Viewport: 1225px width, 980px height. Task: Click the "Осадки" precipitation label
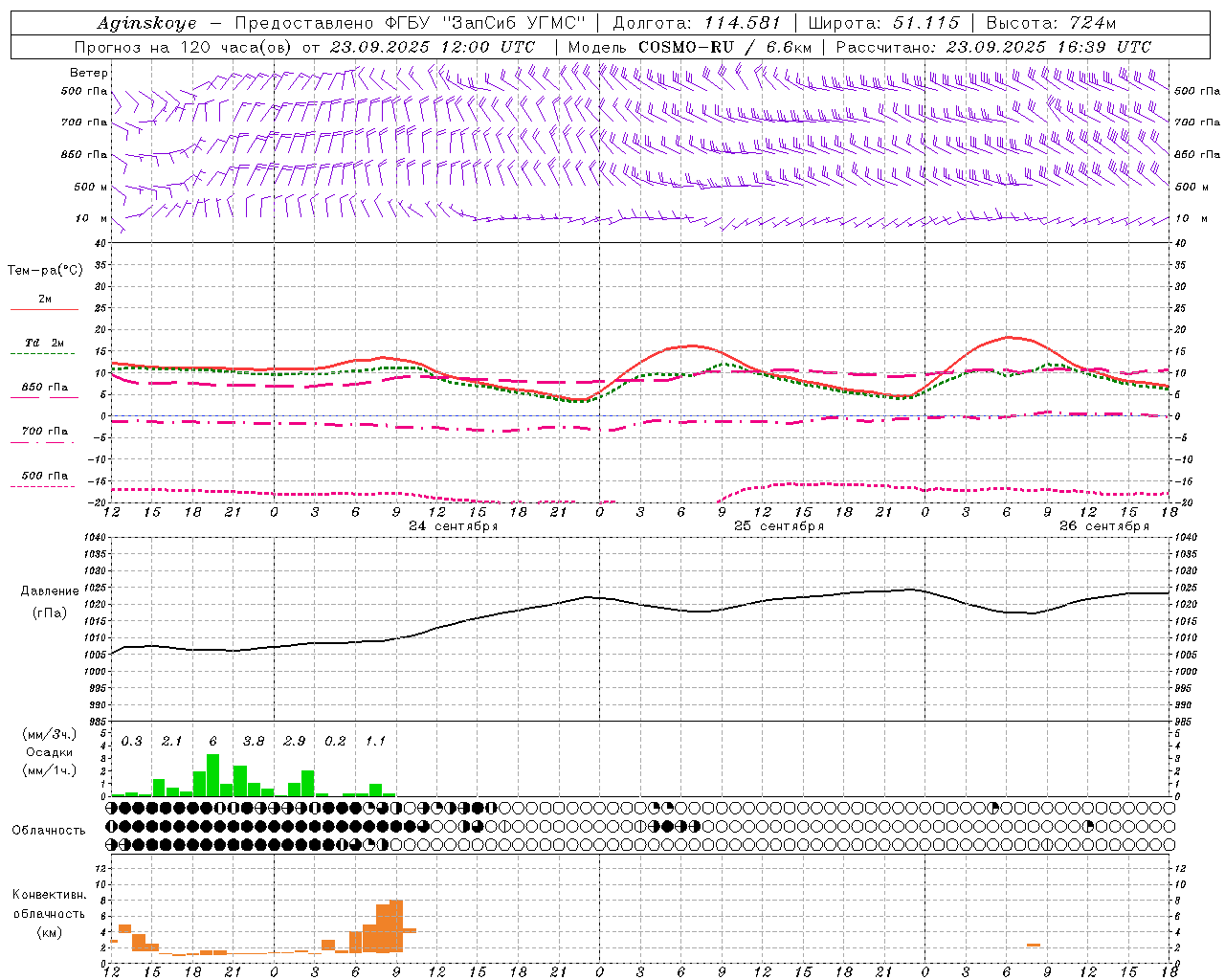pyautogui.click(x=49, y=752)
